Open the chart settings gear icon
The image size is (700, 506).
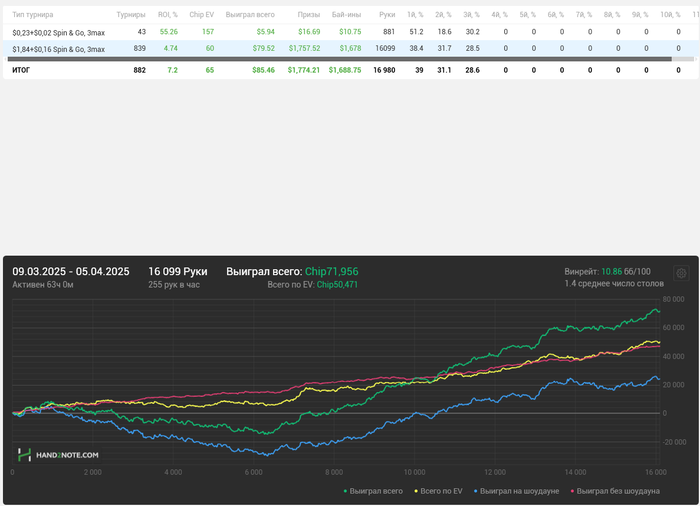tap(681, 273)
